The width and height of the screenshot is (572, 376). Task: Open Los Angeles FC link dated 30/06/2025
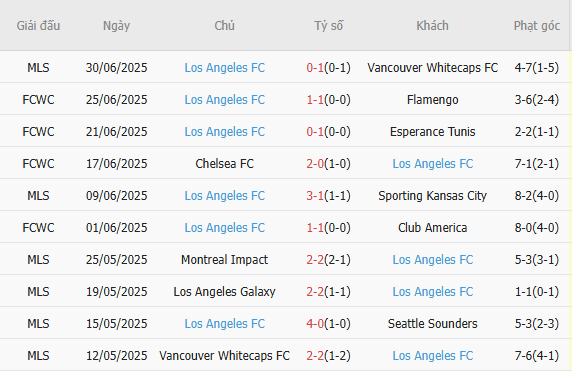click(x=225, y=68)
